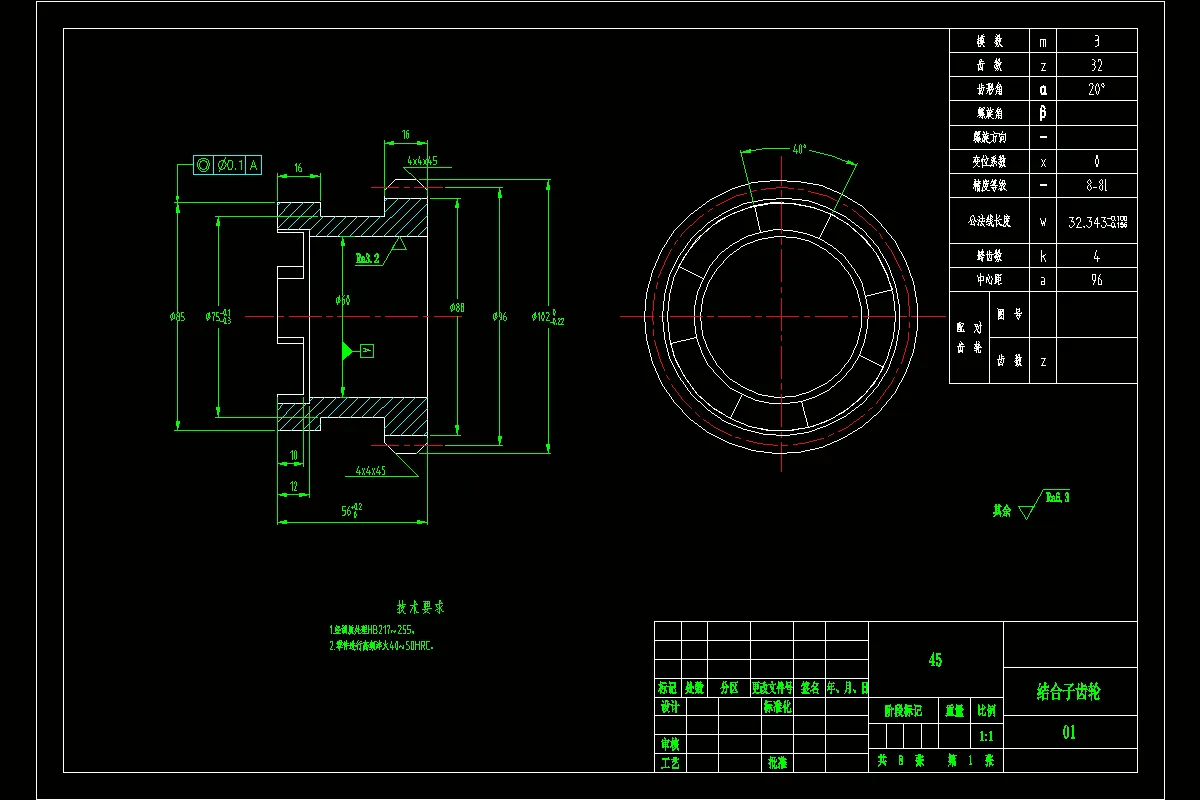Select the 56 overall length dimension

pos(351,510)
